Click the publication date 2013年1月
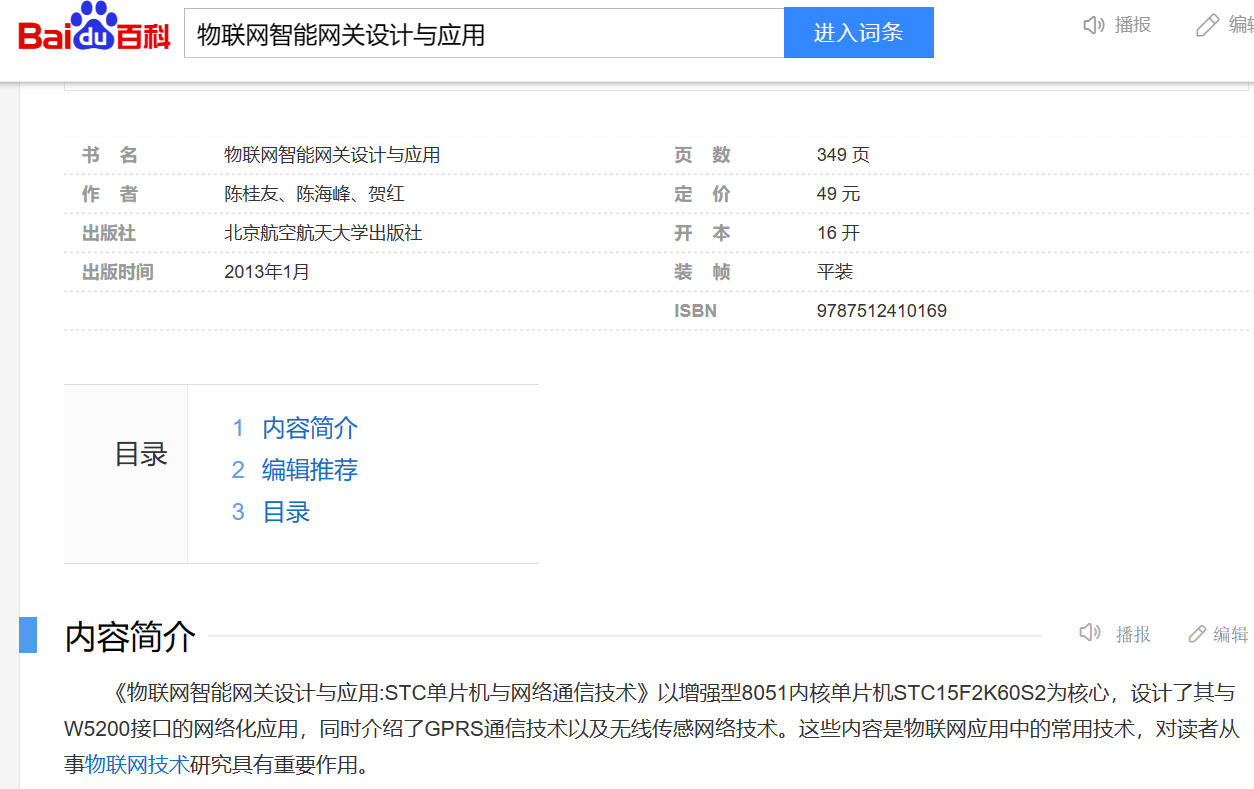 point(267,272)
